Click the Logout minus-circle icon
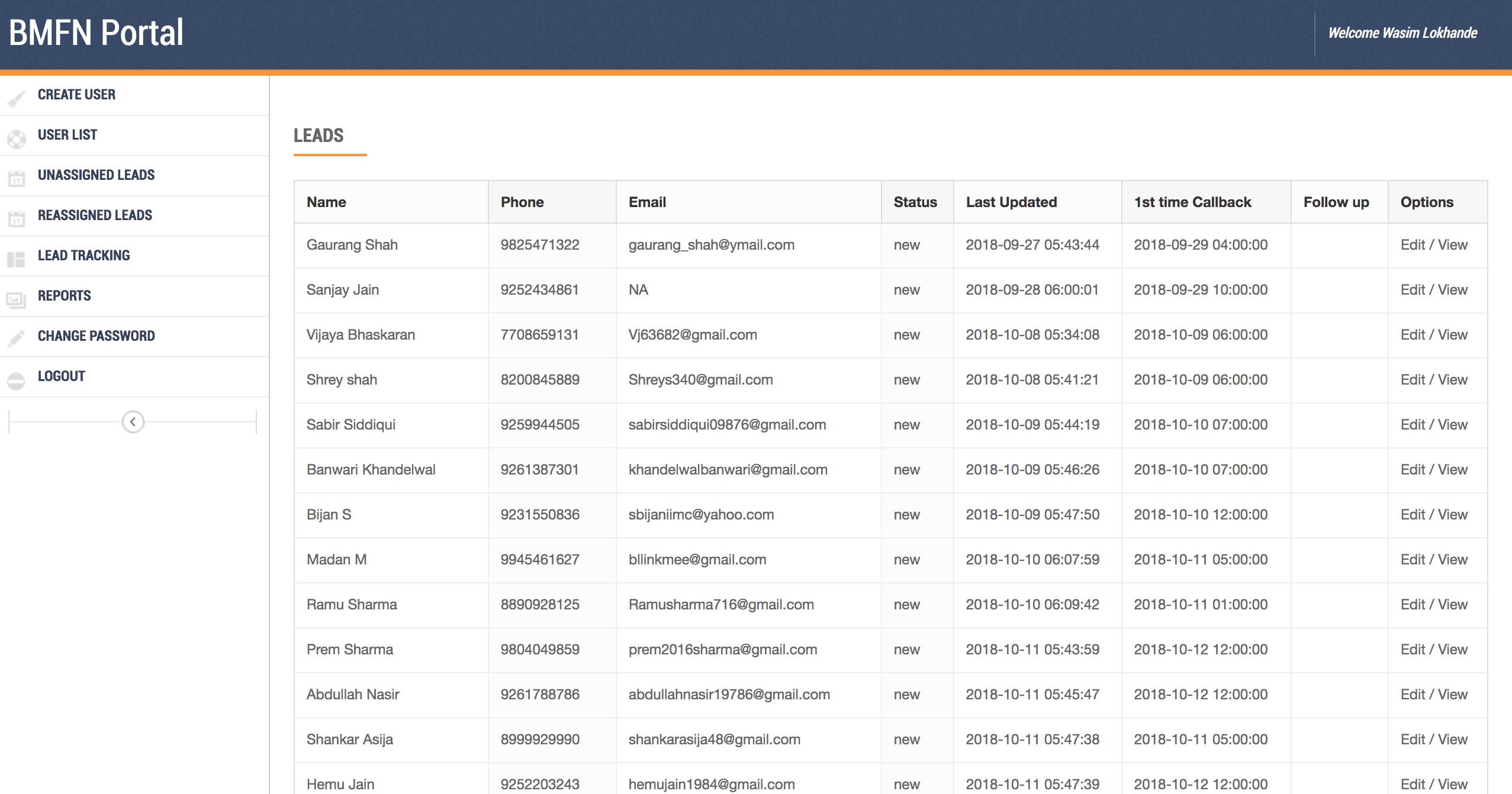The height and width of the screenshot is (794, 1512). coord(17,380)
